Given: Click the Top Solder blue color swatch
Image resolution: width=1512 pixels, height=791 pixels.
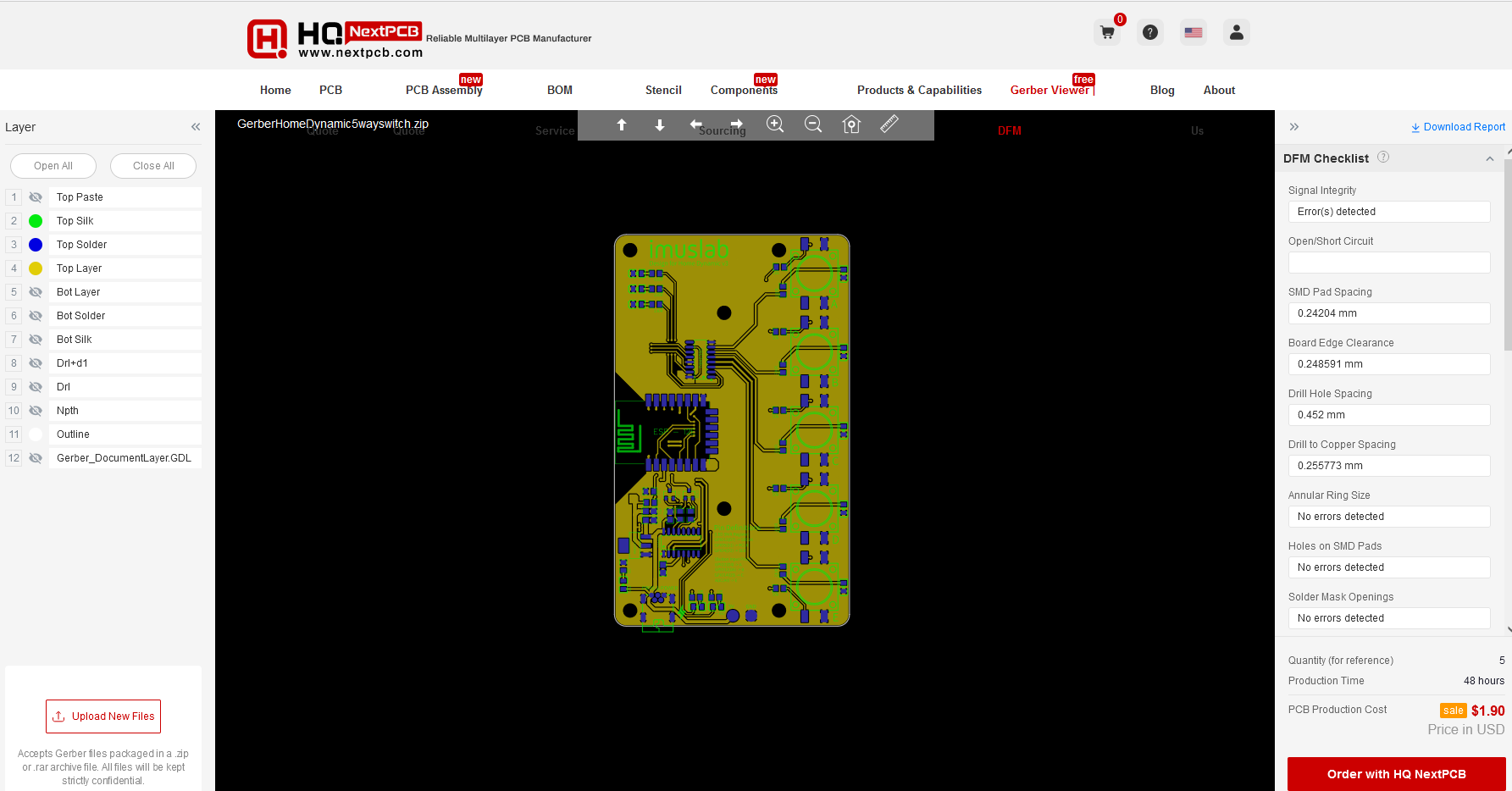Looking at the screenshot, I should click(x=36, y=245).
